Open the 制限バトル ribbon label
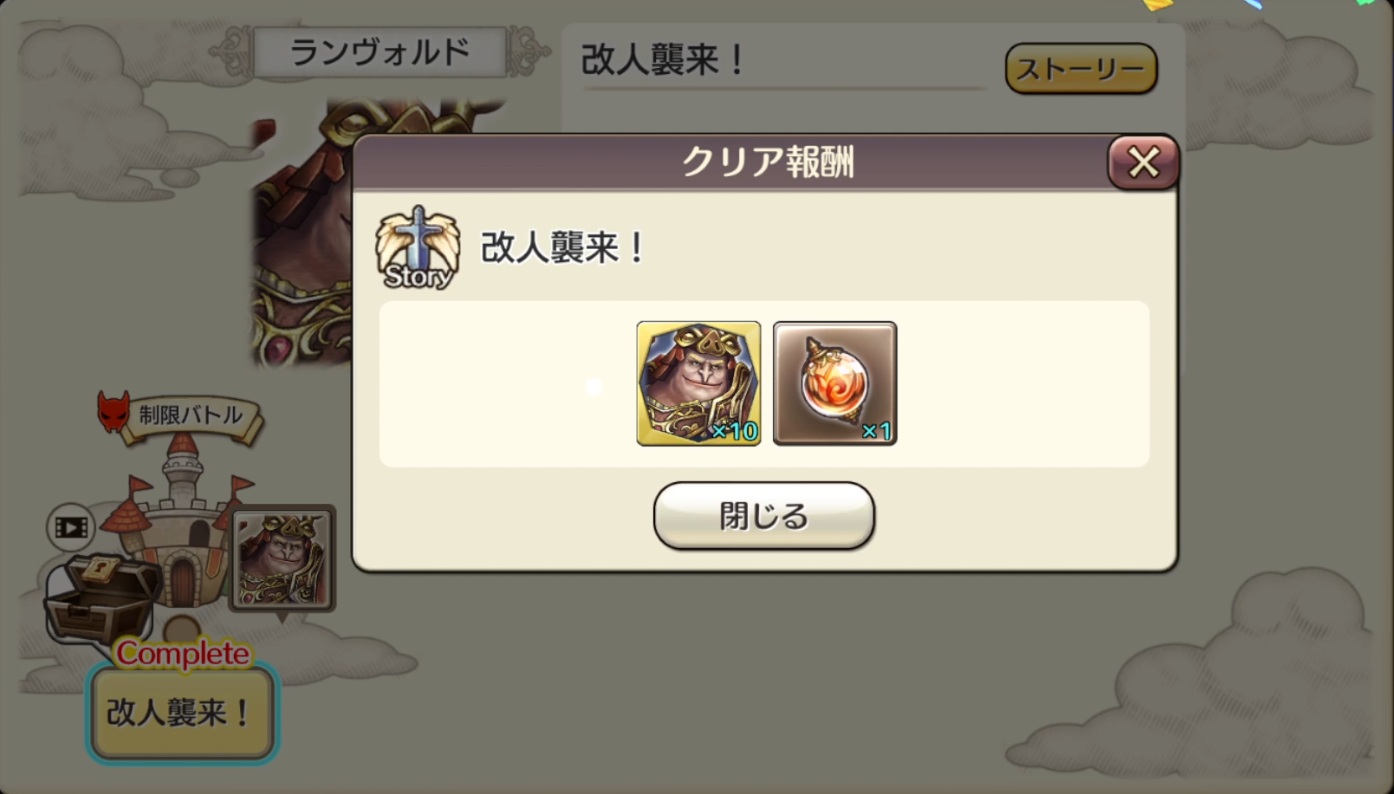1394x794 pixels. tap(191, 416)
